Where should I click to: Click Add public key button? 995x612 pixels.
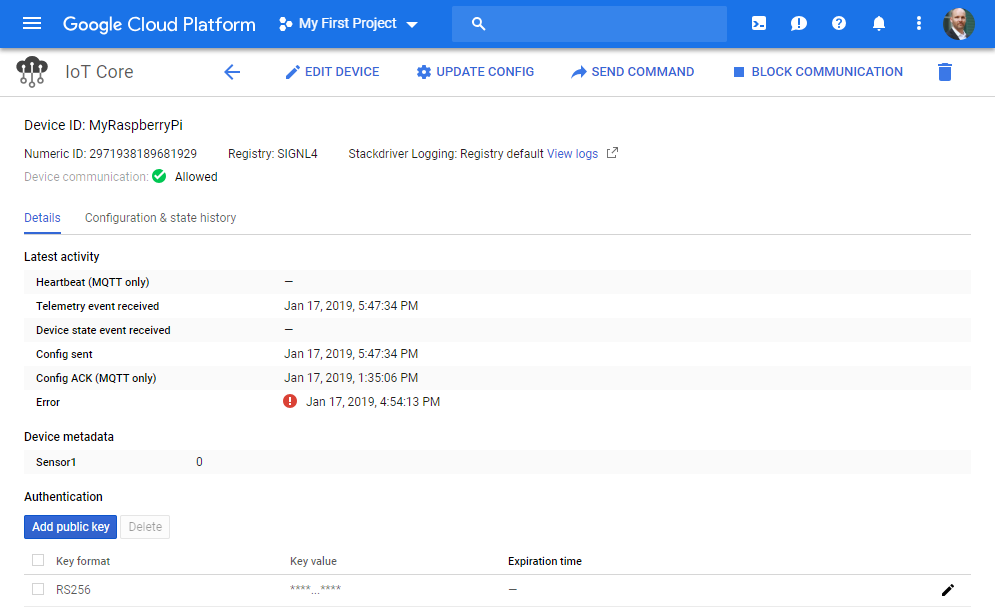click(70, 527)
